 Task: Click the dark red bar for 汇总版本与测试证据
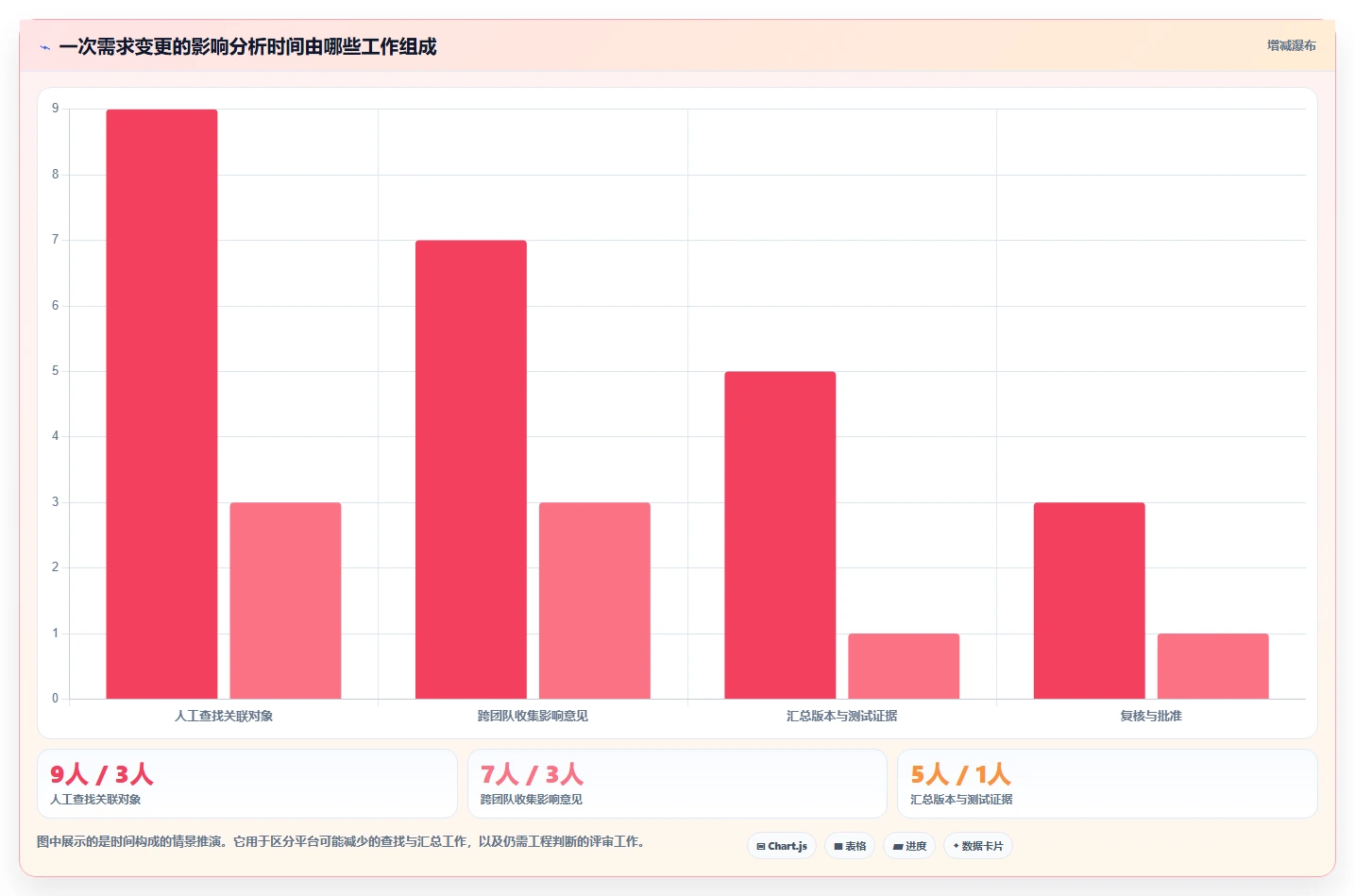[x=780, y=535]
